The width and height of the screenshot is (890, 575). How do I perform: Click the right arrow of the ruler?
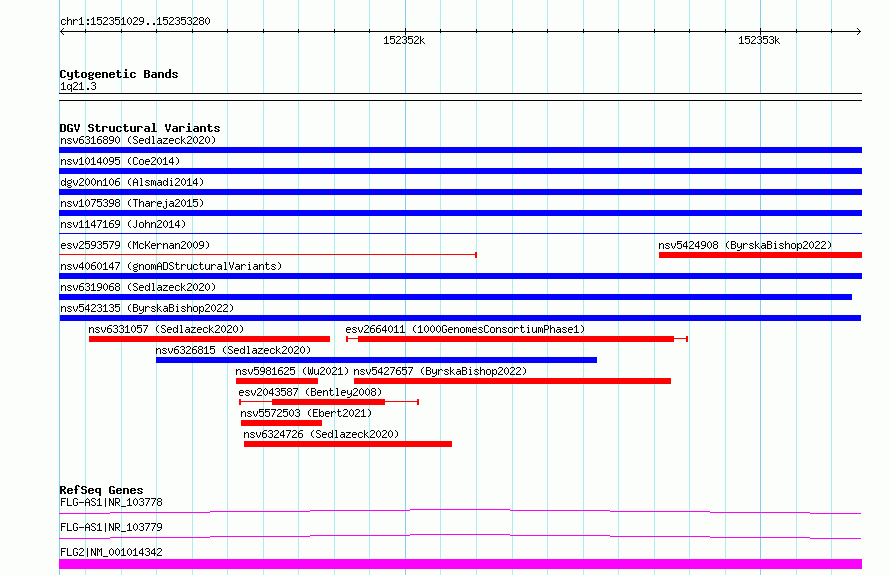point(858,31)
